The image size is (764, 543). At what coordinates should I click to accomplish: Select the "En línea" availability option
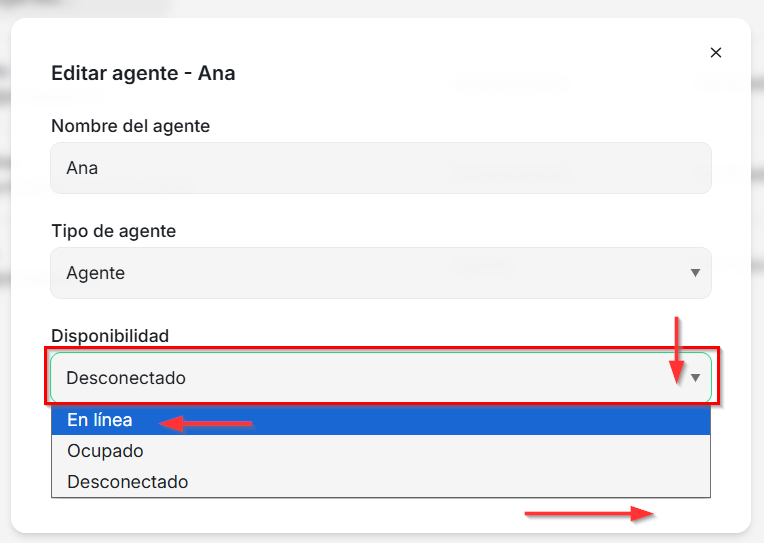click(x=100, y=420)
